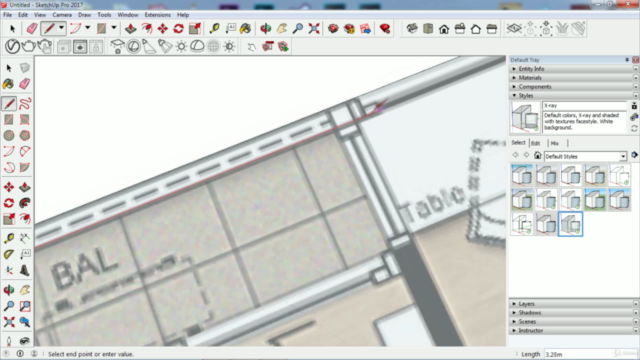Viewport: 640px width, 360px height.
Task: Click the X-ray style name field
Action: coord(584,106)
